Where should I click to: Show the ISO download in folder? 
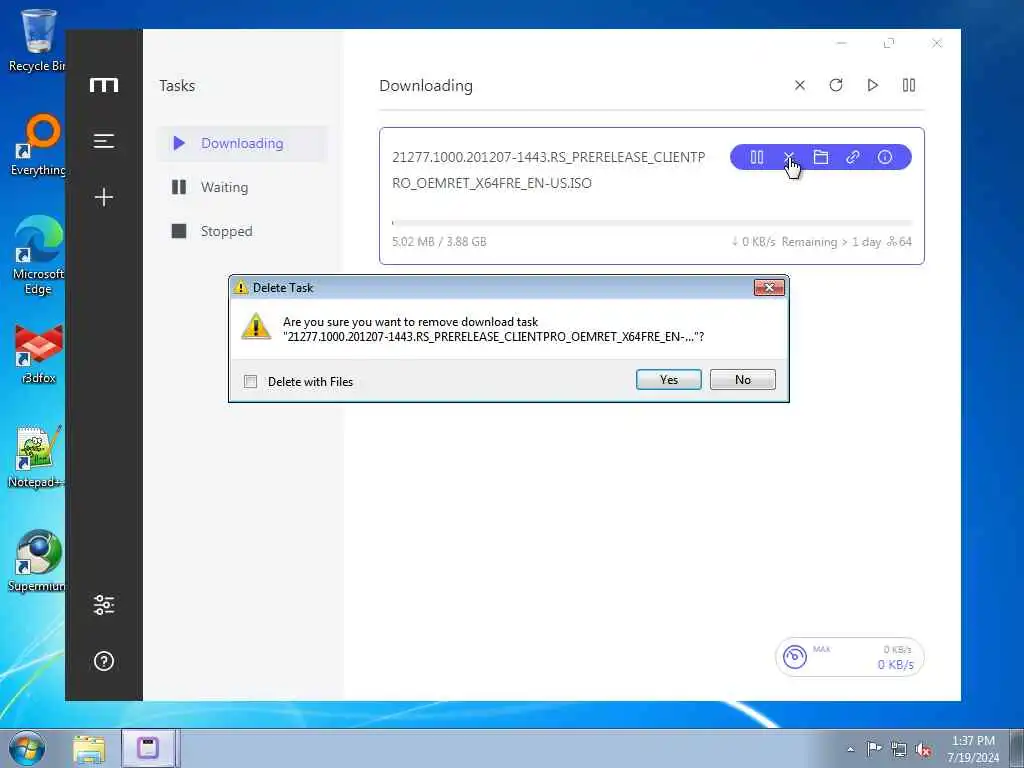pos(821,157)
